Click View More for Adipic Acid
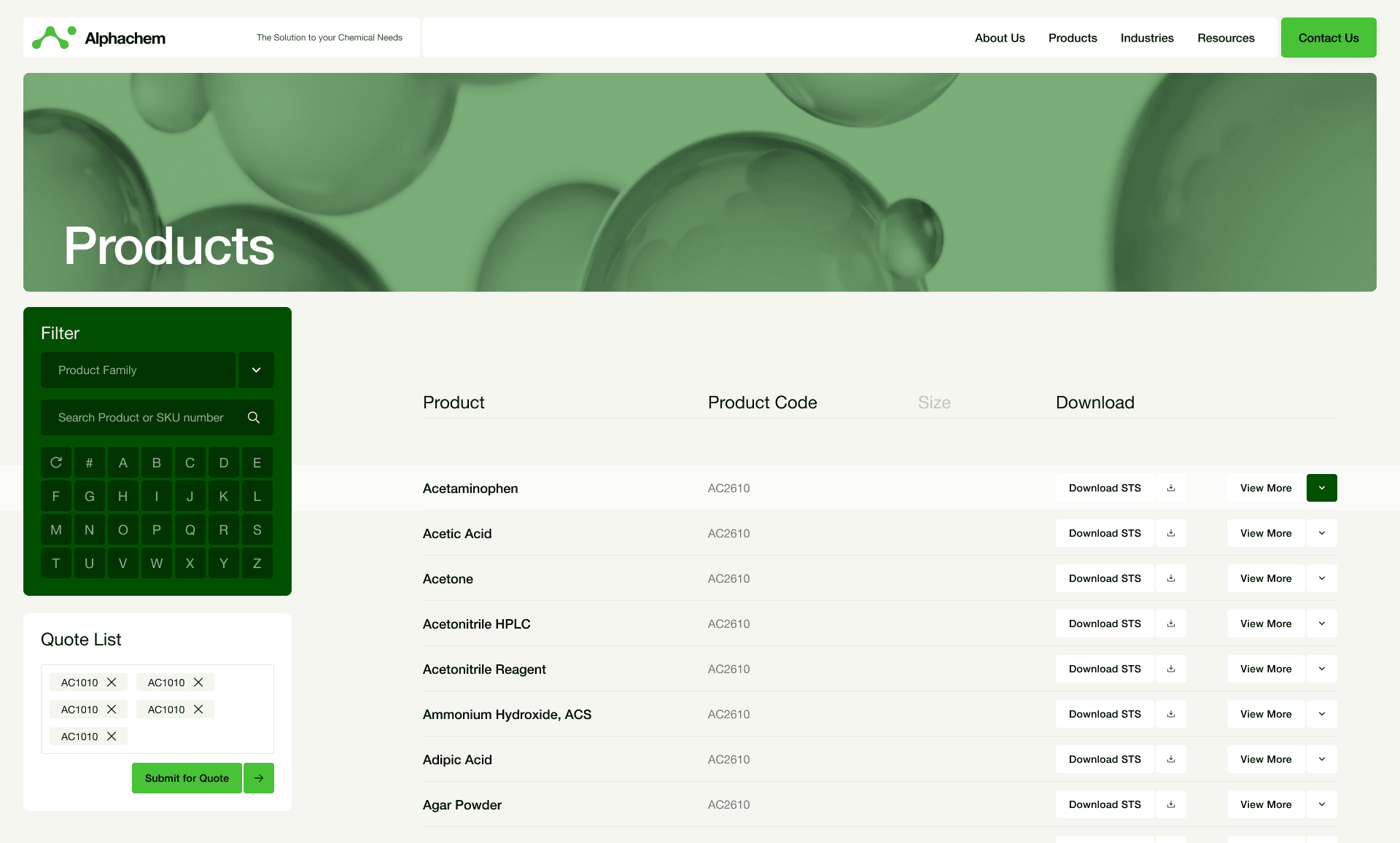The image size is (1400, 843). [x=1265, y=760]
